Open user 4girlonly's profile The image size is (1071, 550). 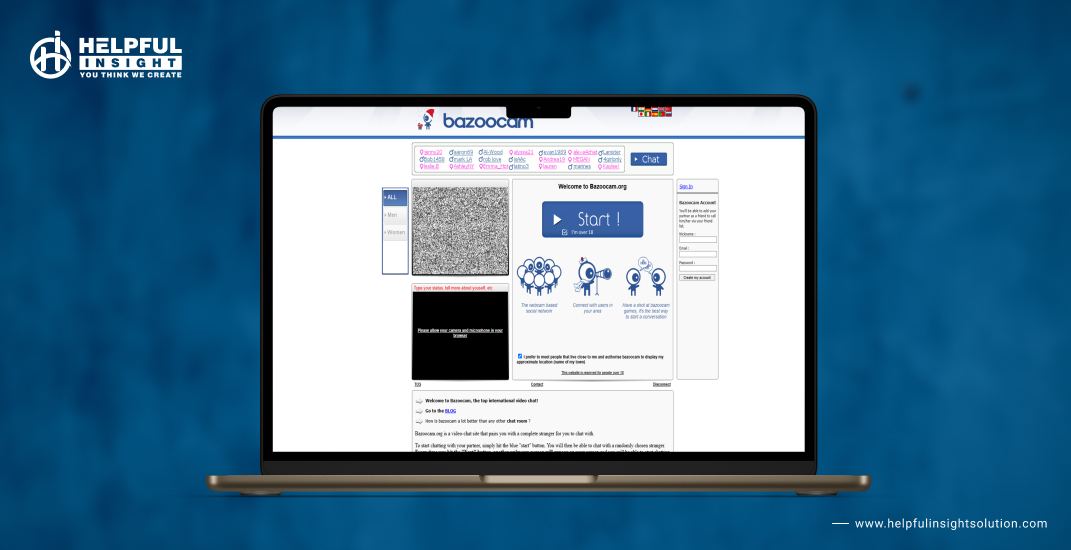pyautogui.click(x=613, y=159)
